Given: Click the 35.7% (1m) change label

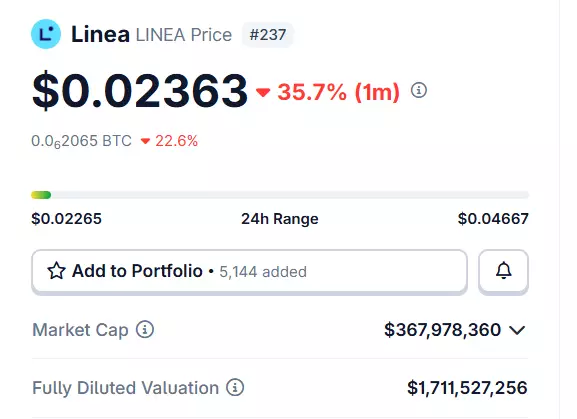Looking at the screenshot, I should pos(339,92).
